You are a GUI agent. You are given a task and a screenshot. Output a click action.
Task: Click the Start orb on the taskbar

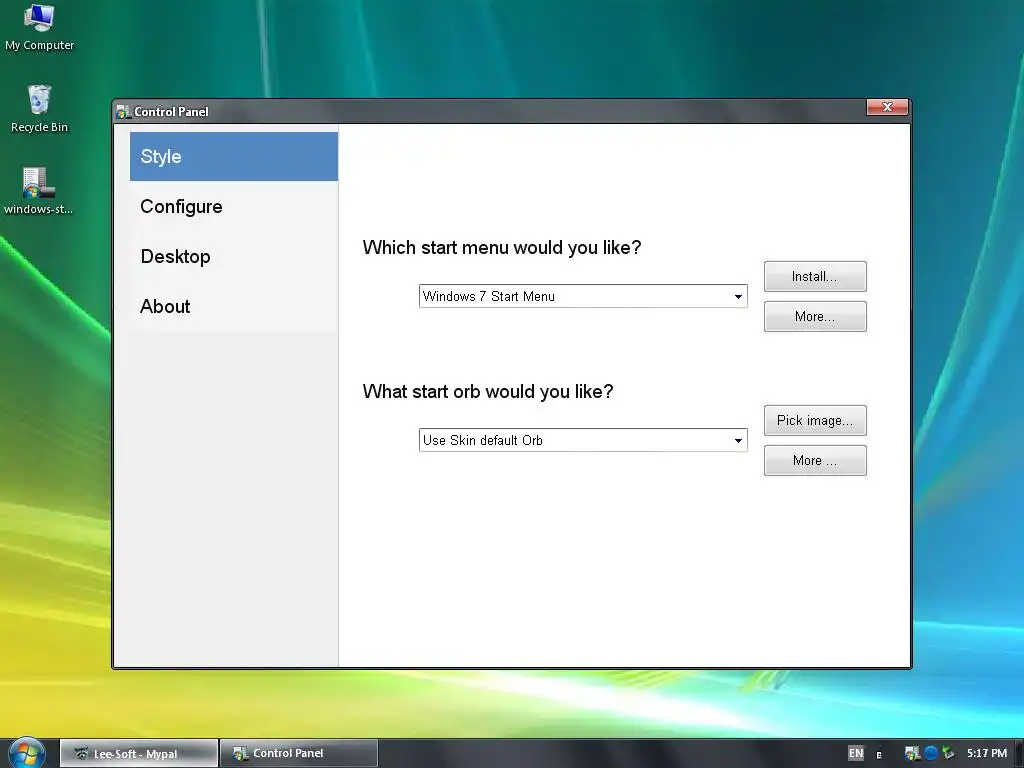click(x=26, y=753)
